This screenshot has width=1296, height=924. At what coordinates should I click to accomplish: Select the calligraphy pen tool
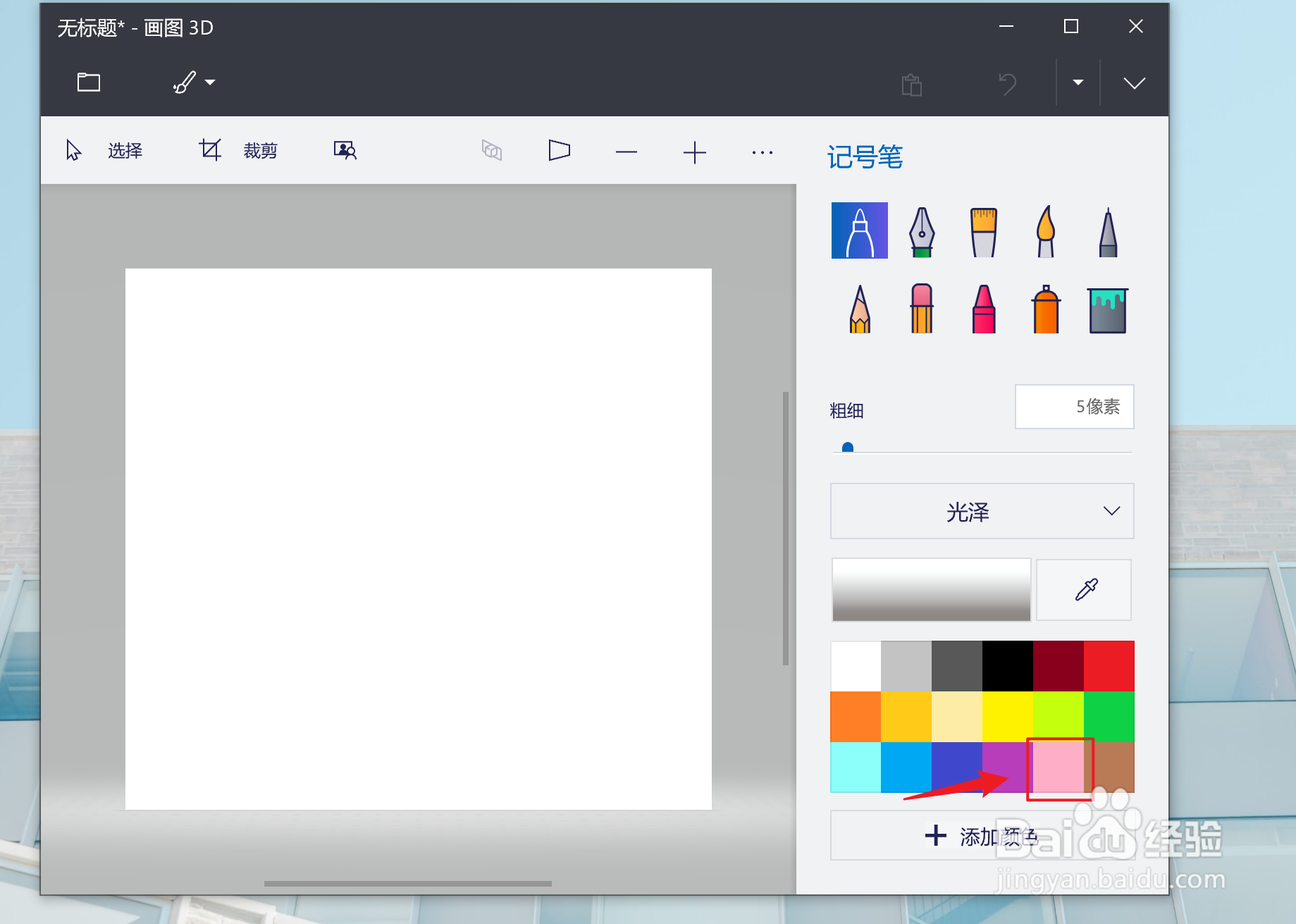[x=921, y=230]
